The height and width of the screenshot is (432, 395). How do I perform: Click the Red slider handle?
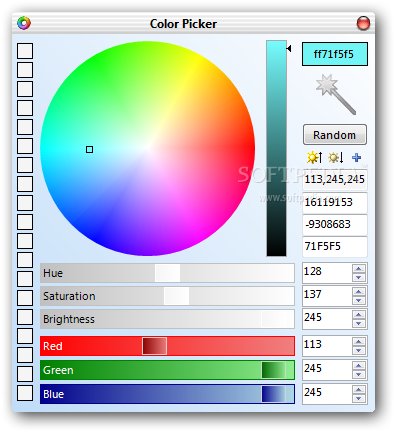(x=154, y=346)
